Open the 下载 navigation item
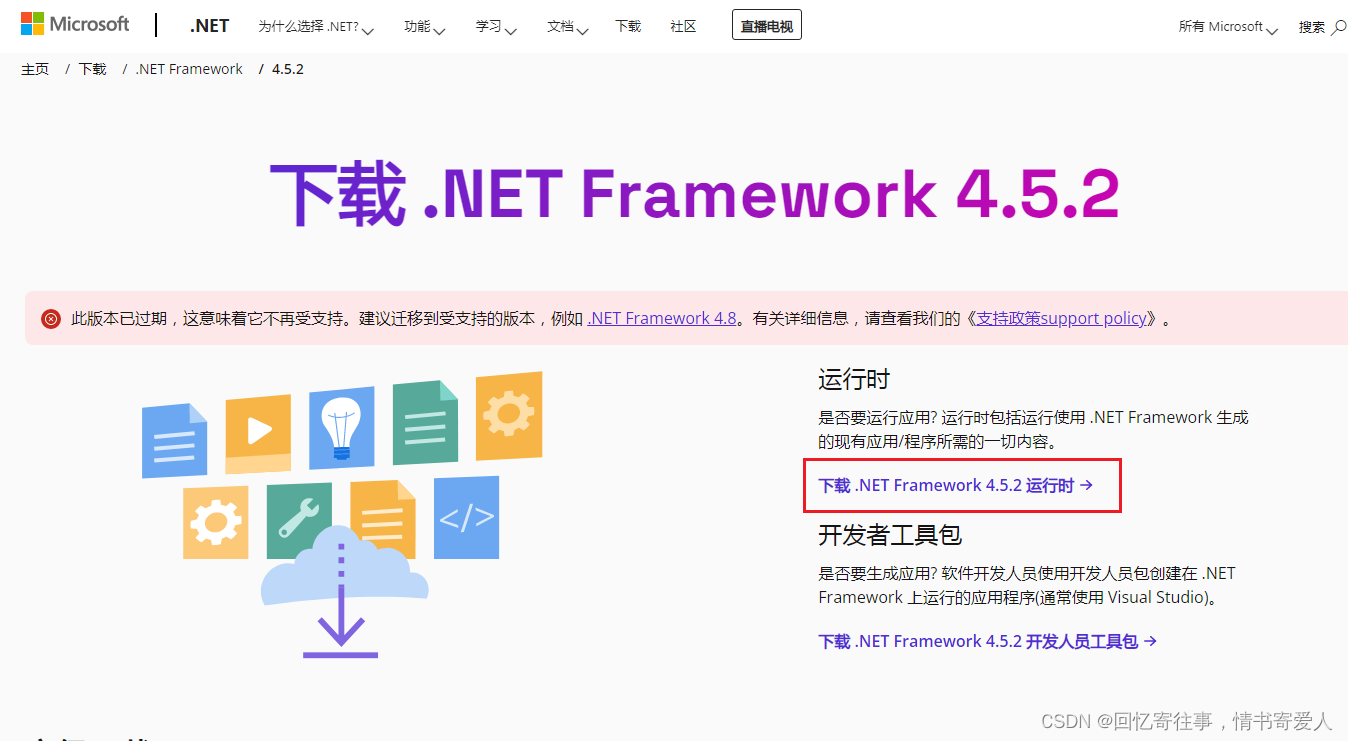This screenshot has height=741, width=1348. coord(628,27)
